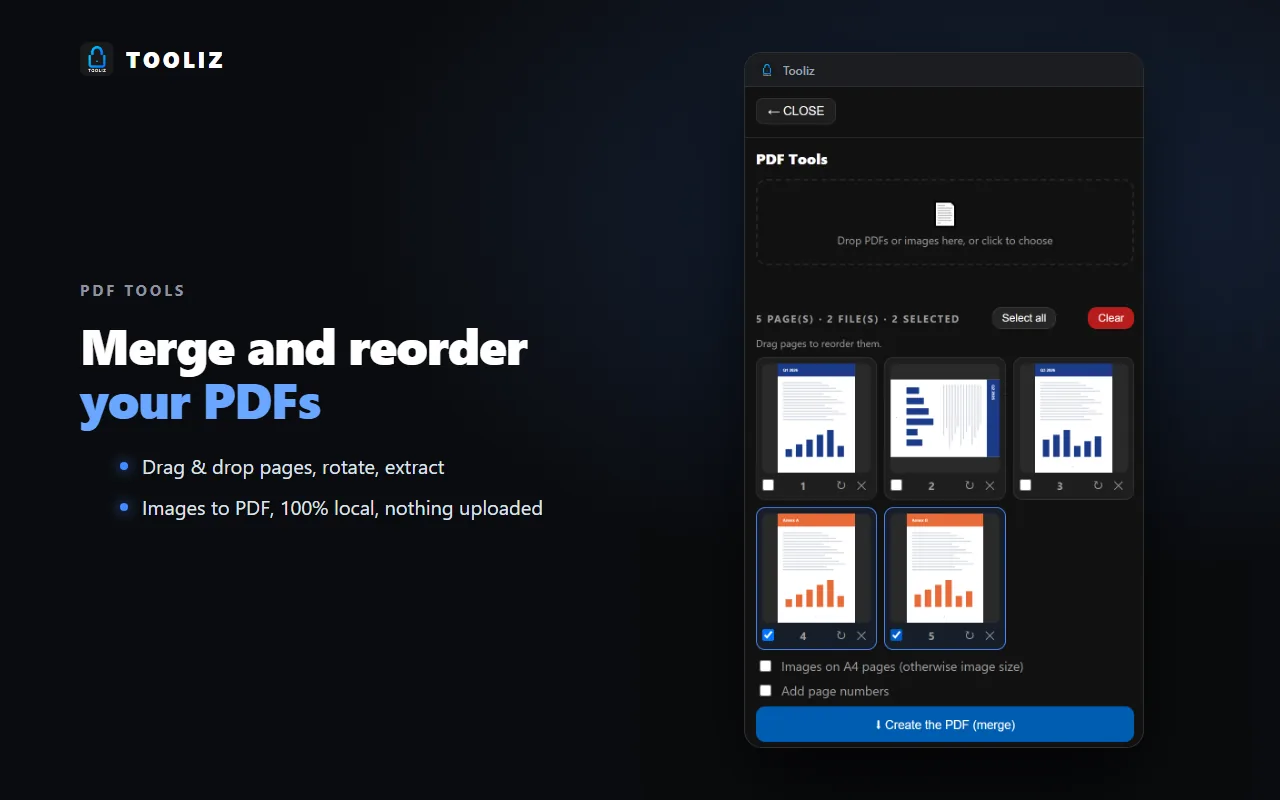Click the Tooliz logo icon at top left
Image resolution: width=1280 pixels, height=800 pixels.
coord(97,60)
